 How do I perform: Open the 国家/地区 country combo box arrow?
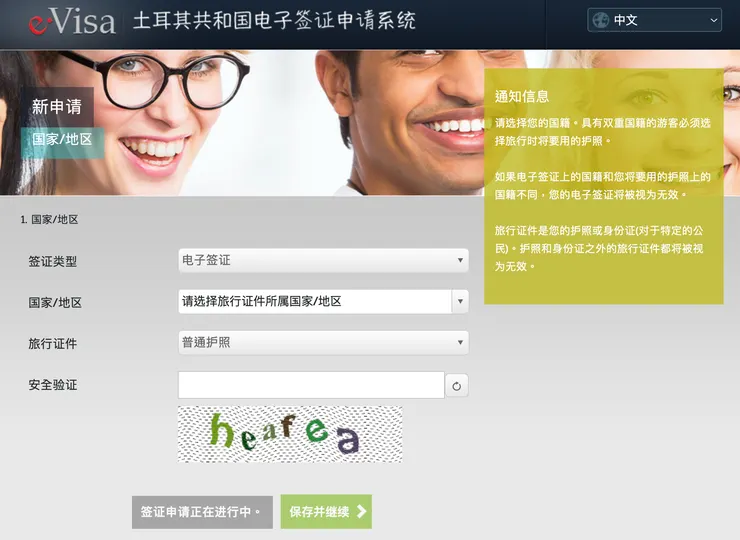(x=460, y=301)
